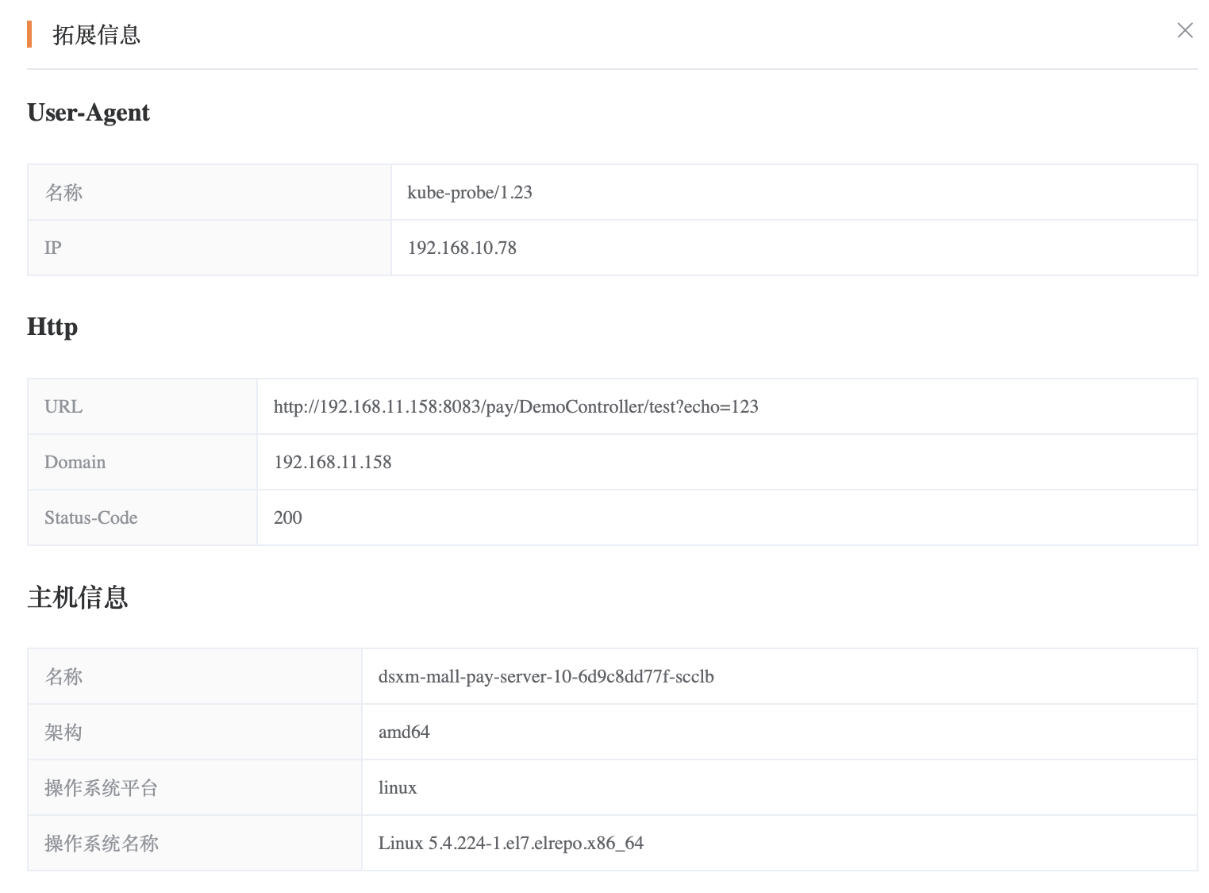Click the 架构 row label
The height and width of the screenshot is (893, 1209).
[63, 733]
